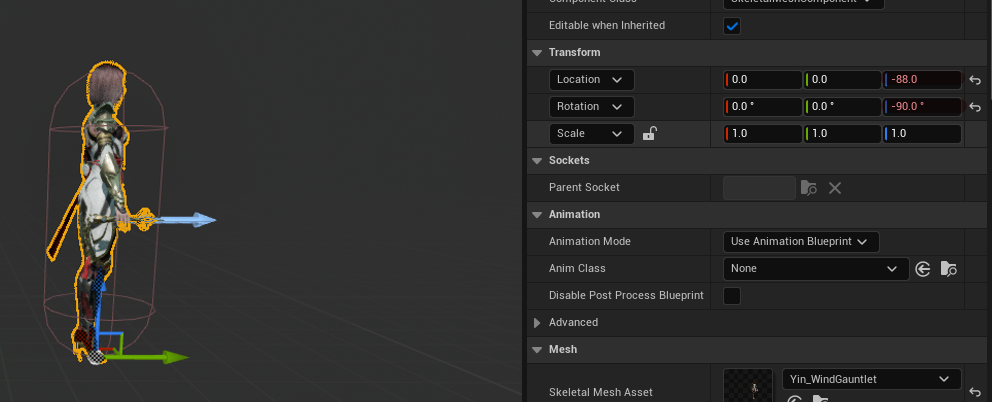
Task: Edit the Location Z value -88.0
Action: pos(922,80)
